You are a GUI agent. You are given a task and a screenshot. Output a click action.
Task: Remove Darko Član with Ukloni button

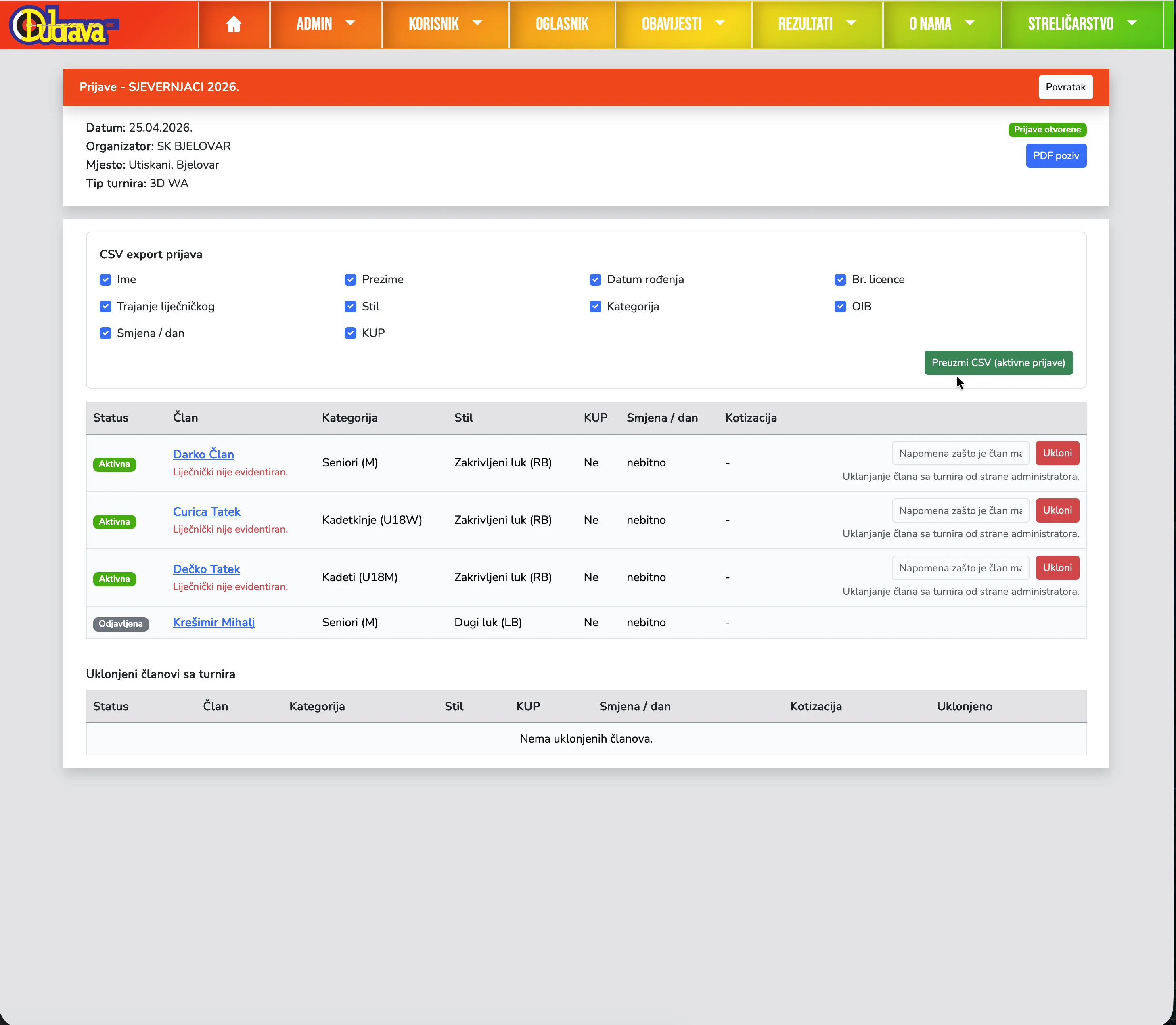click(x=1057, y=453)
